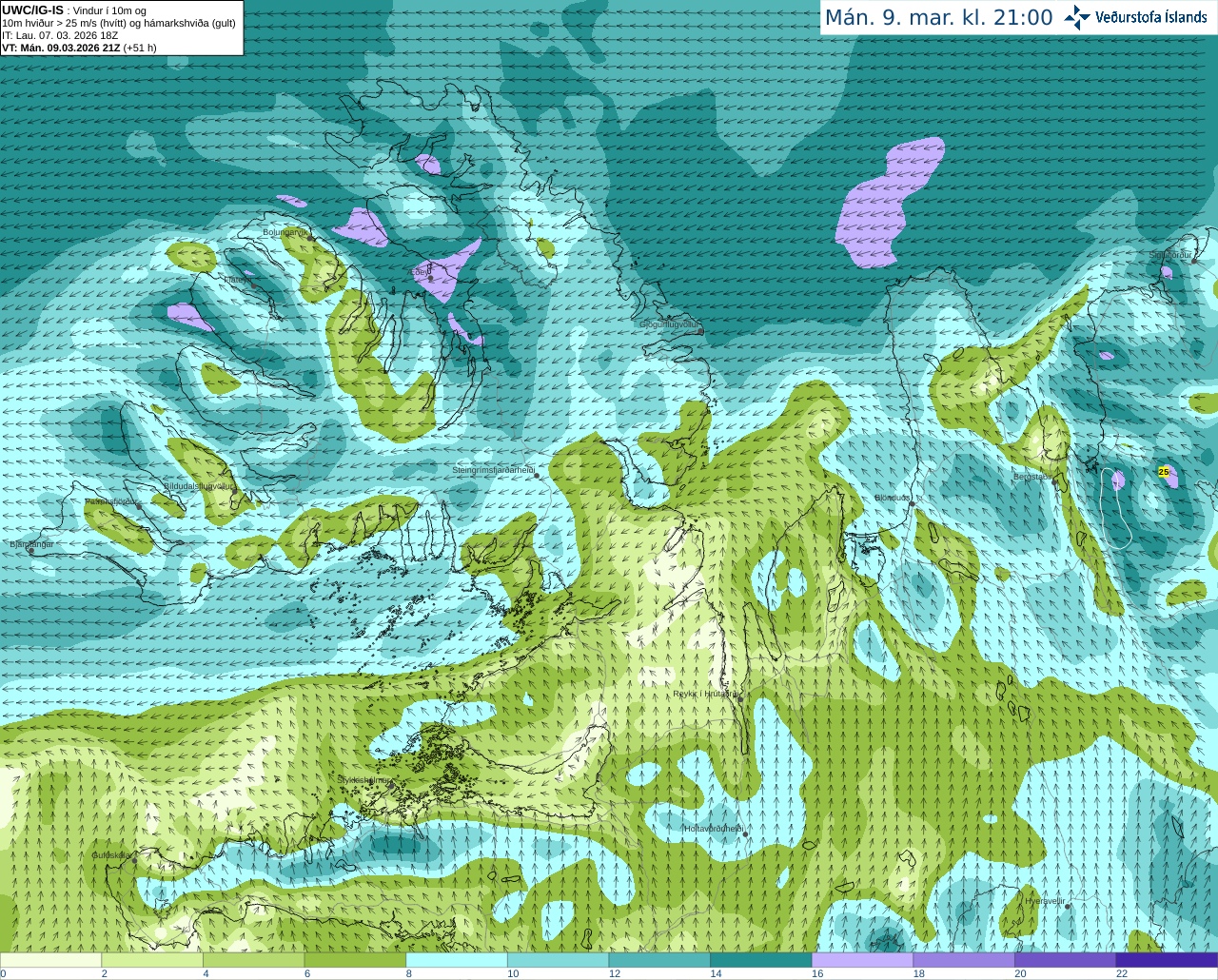Image resolution: width=1218 pixels, height=980 pixels.
Task: Click the Gufuskálar station dot
Action: (x=135, y=860)
